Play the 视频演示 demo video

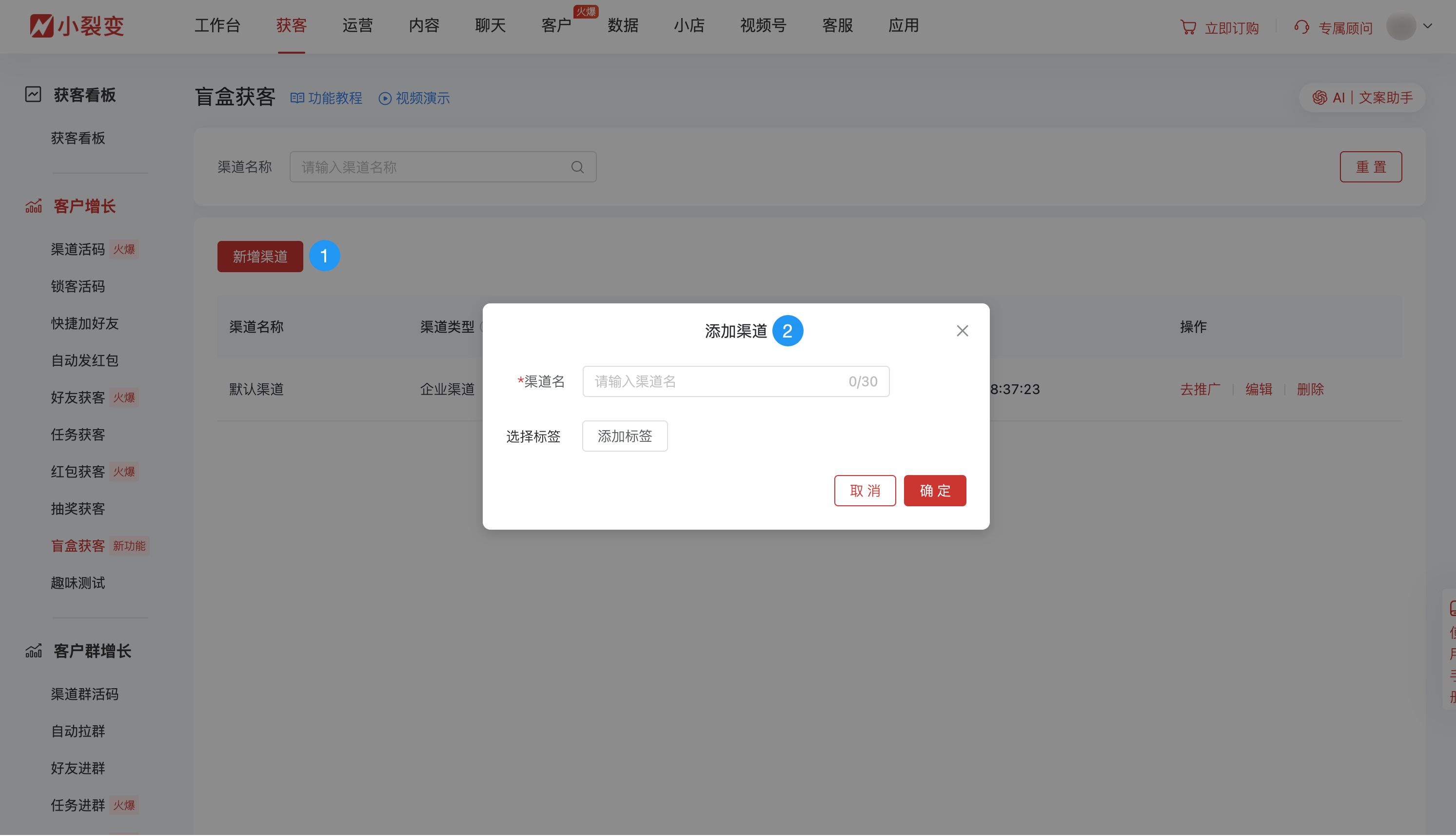[x=414, y=98]
